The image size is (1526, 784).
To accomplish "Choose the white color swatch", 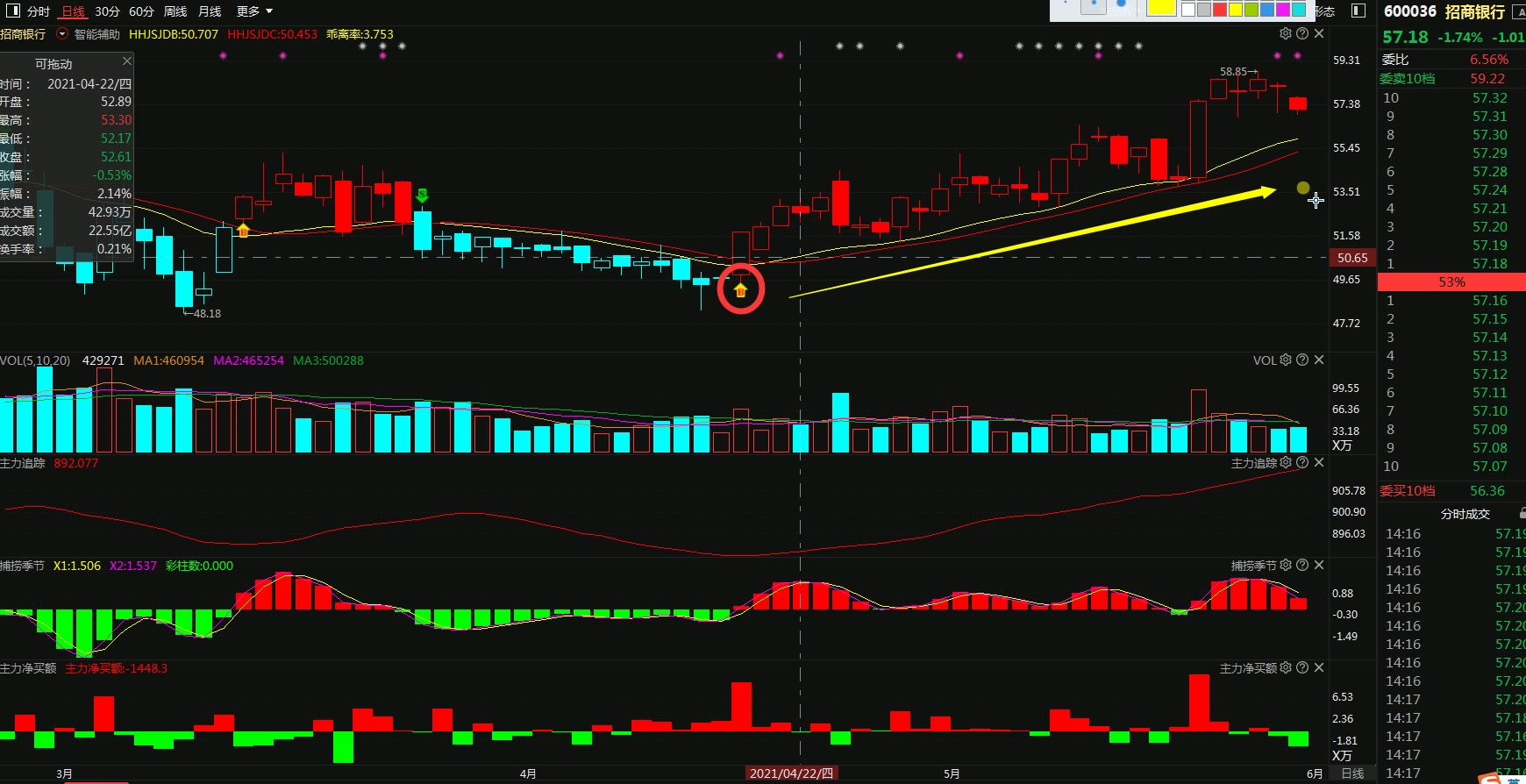I will tap(1188, 10).
